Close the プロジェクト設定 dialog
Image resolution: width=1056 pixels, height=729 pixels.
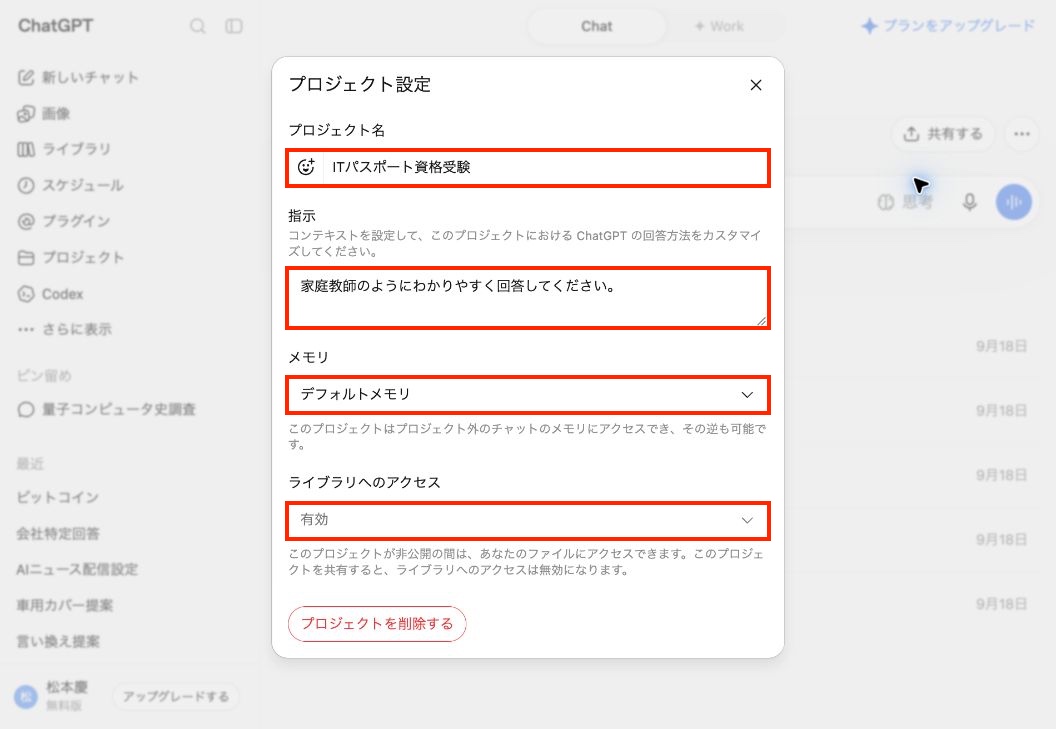(756, 85)
